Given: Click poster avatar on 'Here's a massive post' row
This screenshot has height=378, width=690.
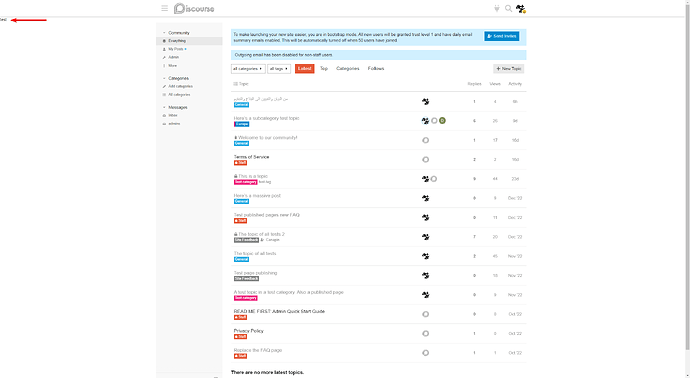Looking at the screenshot, I should 426,198.
